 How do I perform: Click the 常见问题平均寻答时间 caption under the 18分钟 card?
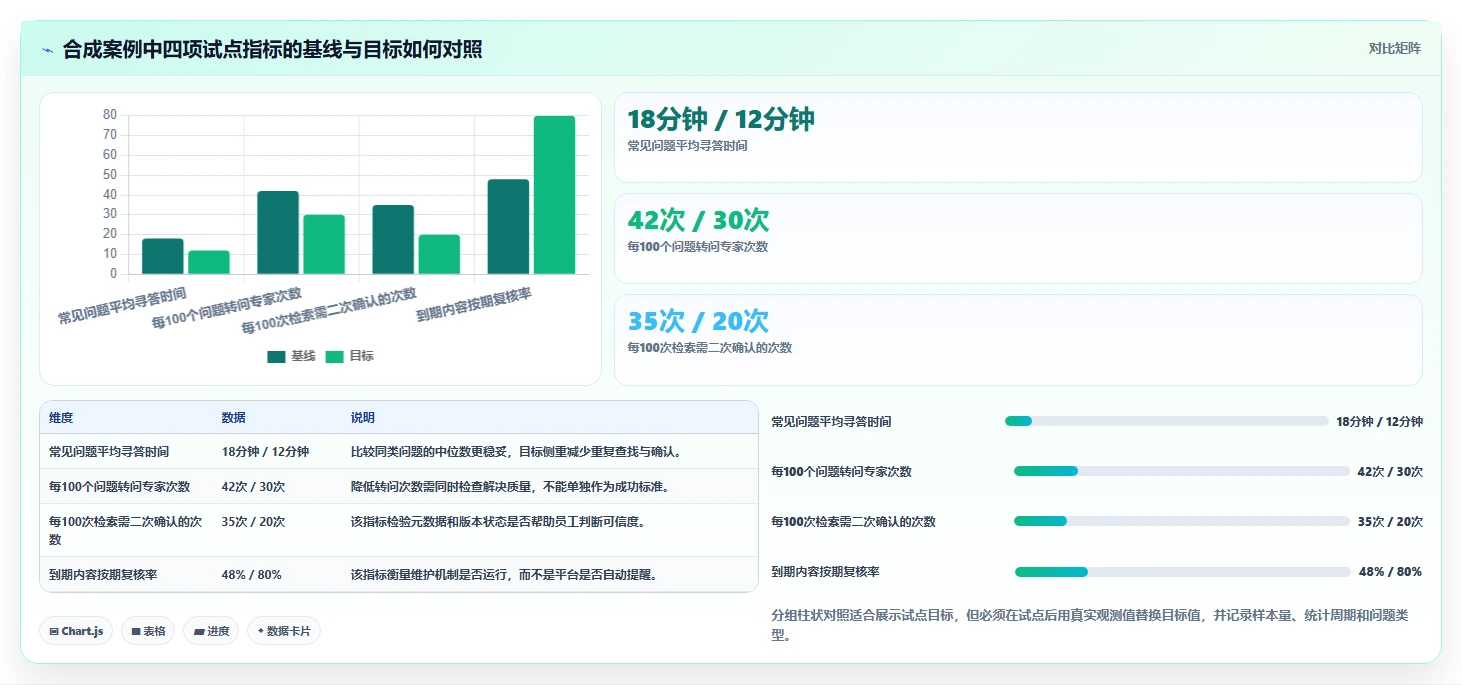[687, 146]
